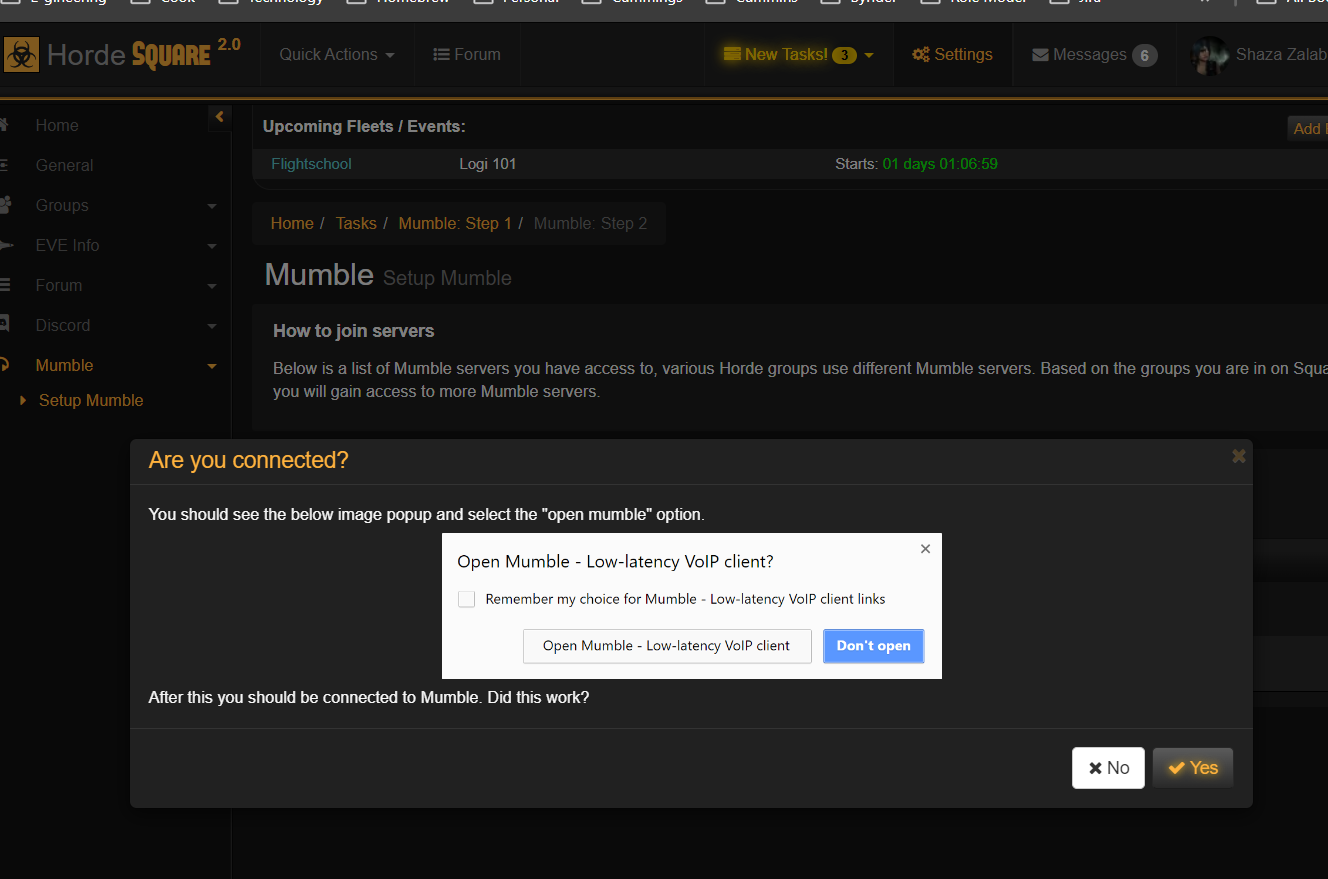Click the Mumble sidebar label

point(64,365)
